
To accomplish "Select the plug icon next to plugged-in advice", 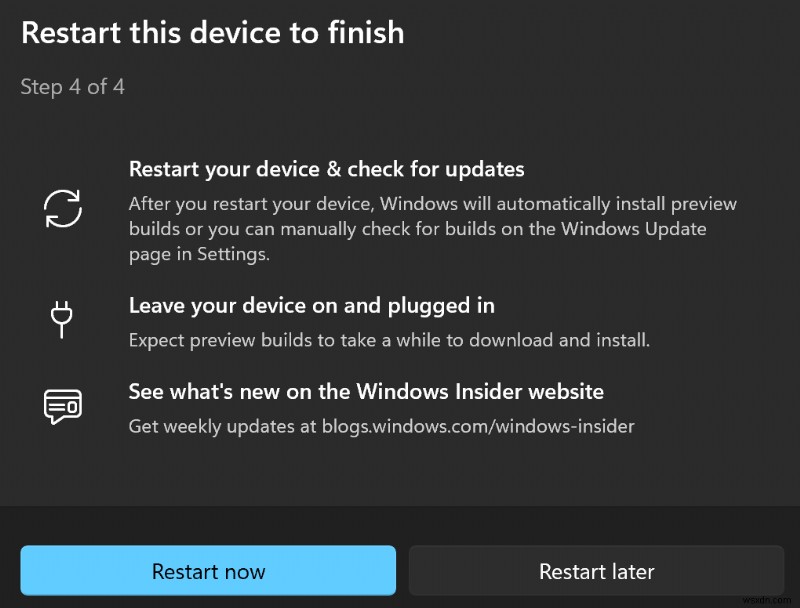I will (x=62, y=319).
